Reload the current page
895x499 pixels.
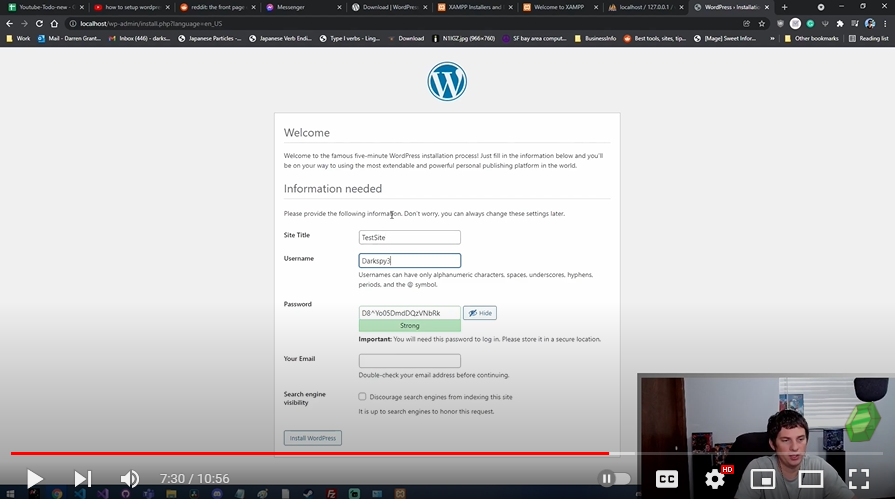pyautogui.click(x=39, y=23)
